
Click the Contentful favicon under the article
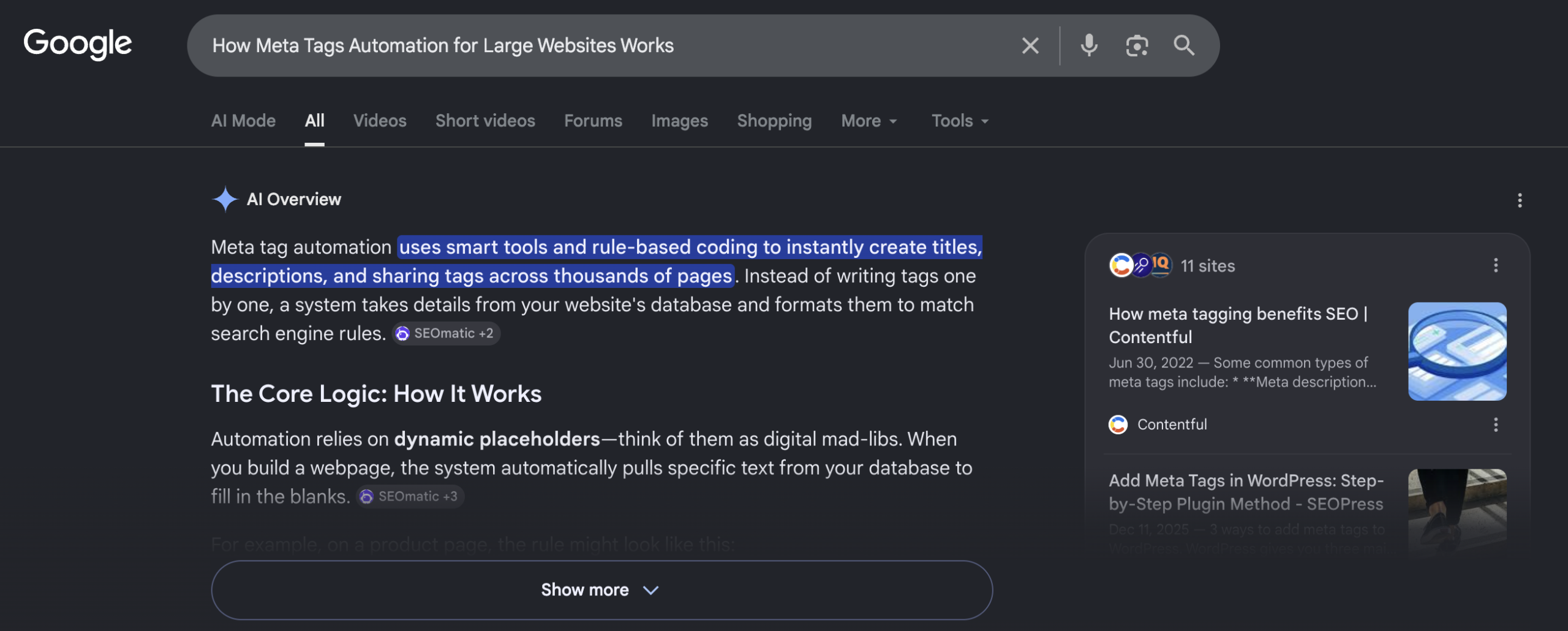coord(1118,425)
